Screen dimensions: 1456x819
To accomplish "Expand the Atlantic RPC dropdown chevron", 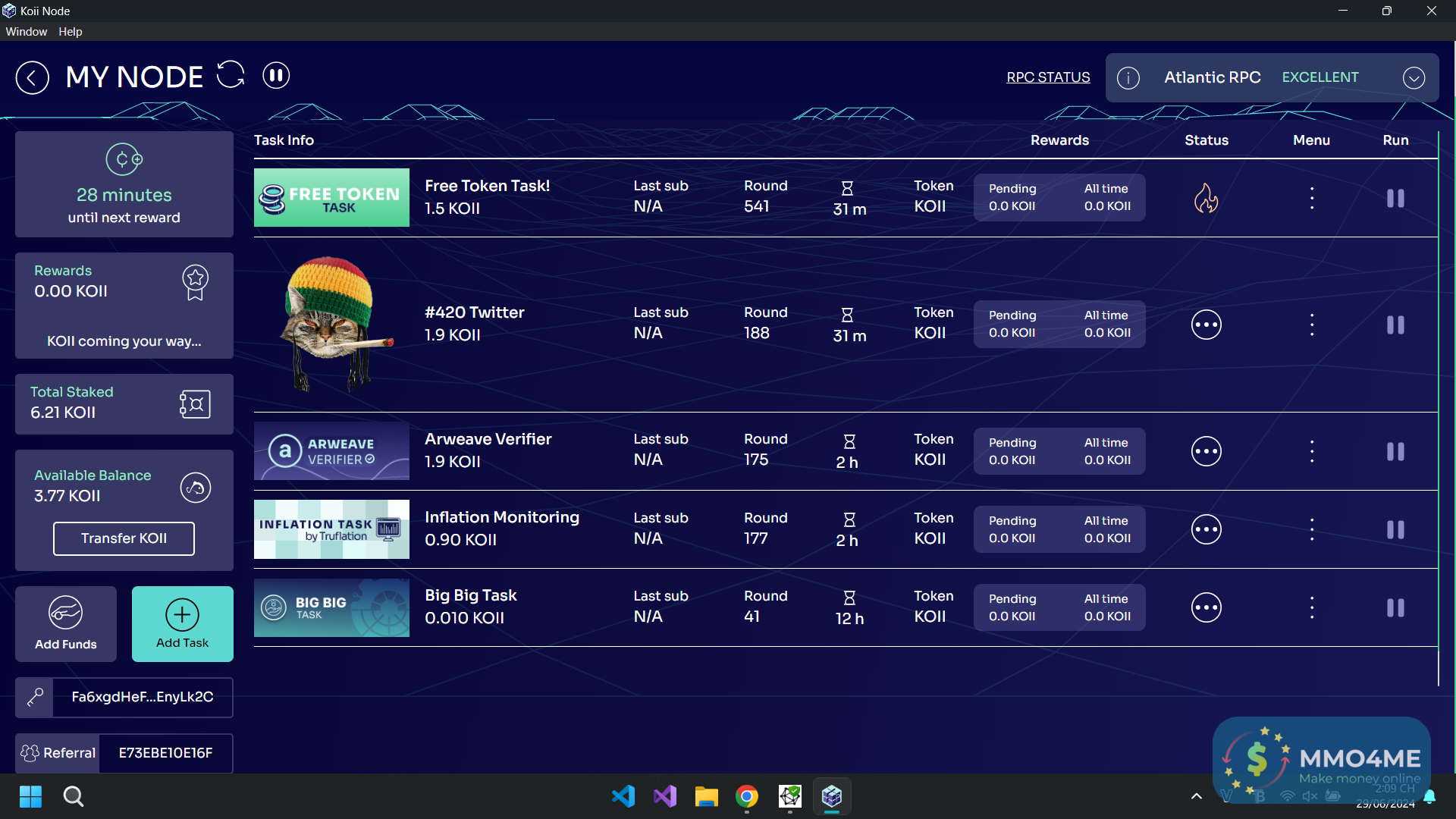I will [1414, 78].
